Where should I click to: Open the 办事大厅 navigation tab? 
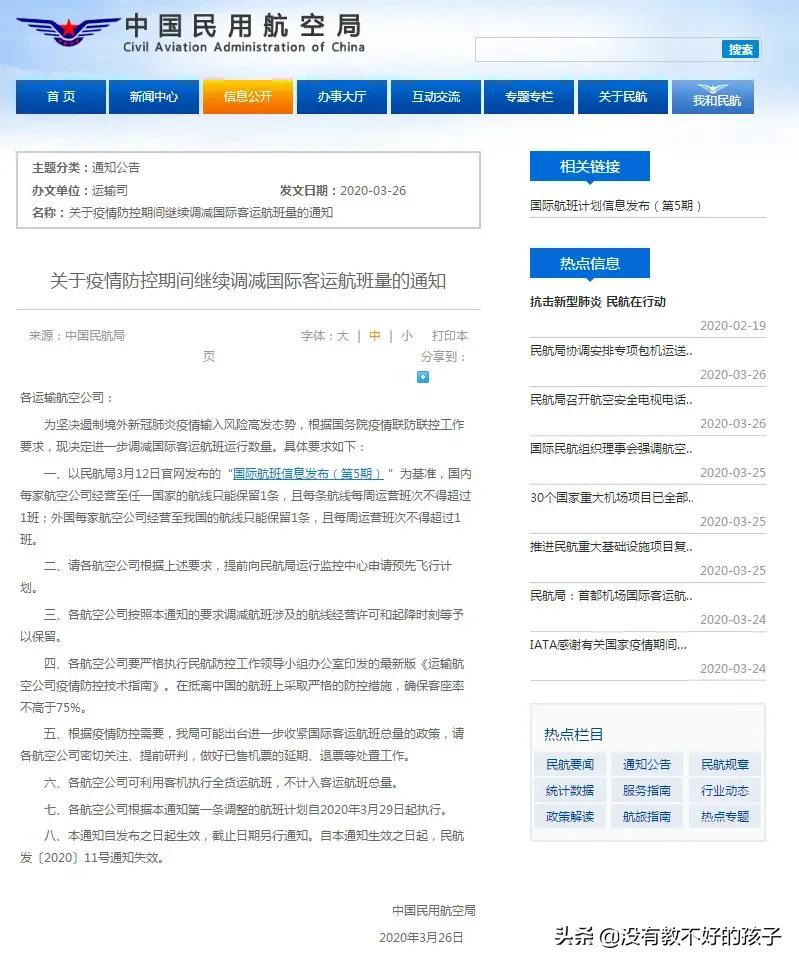point(342,97)
